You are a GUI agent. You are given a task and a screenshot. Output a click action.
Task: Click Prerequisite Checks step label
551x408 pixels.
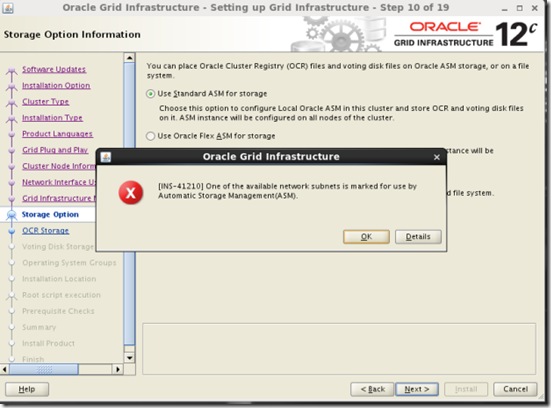coord(58,311)
